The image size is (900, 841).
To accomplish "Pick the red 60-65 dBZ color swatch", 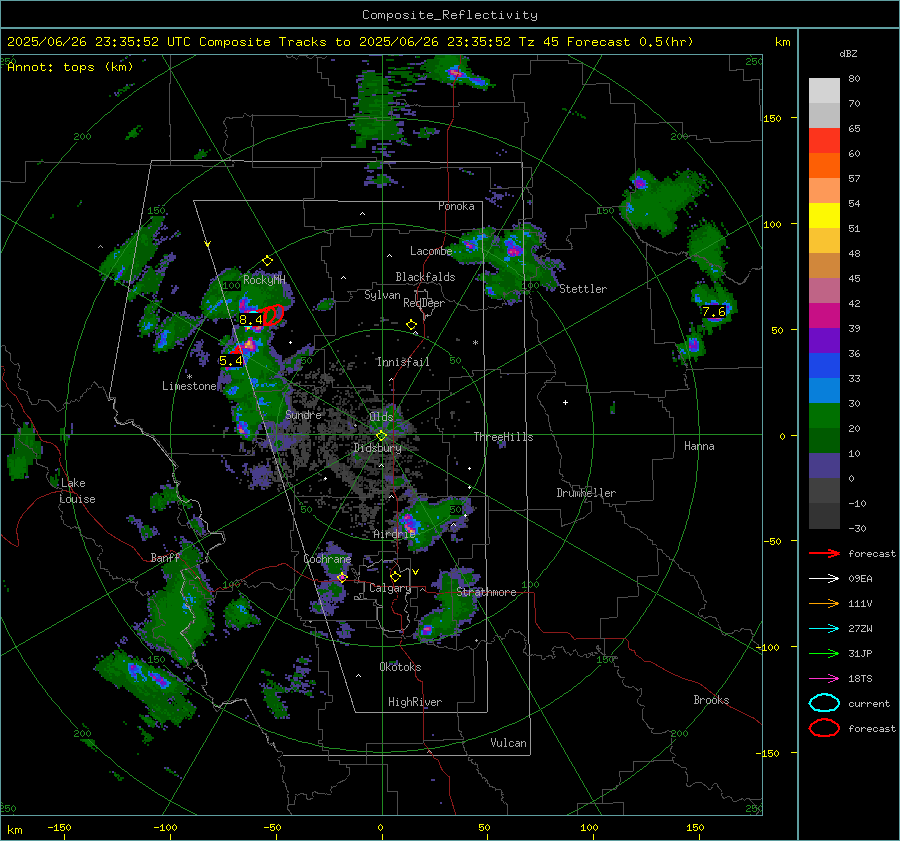I will (824, 141).
